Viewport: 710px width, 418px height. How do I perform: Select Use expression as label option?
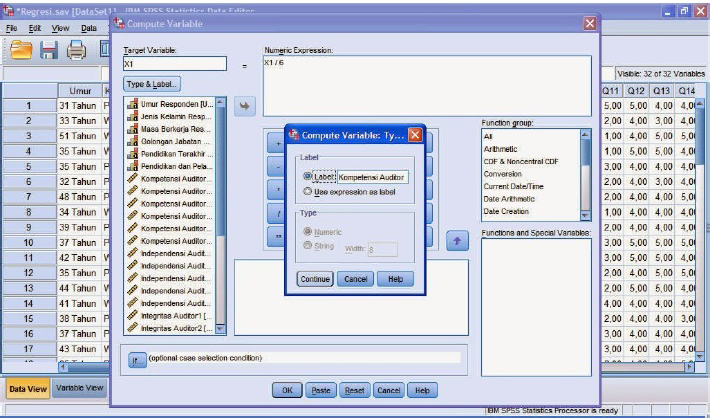pos(308,190)
